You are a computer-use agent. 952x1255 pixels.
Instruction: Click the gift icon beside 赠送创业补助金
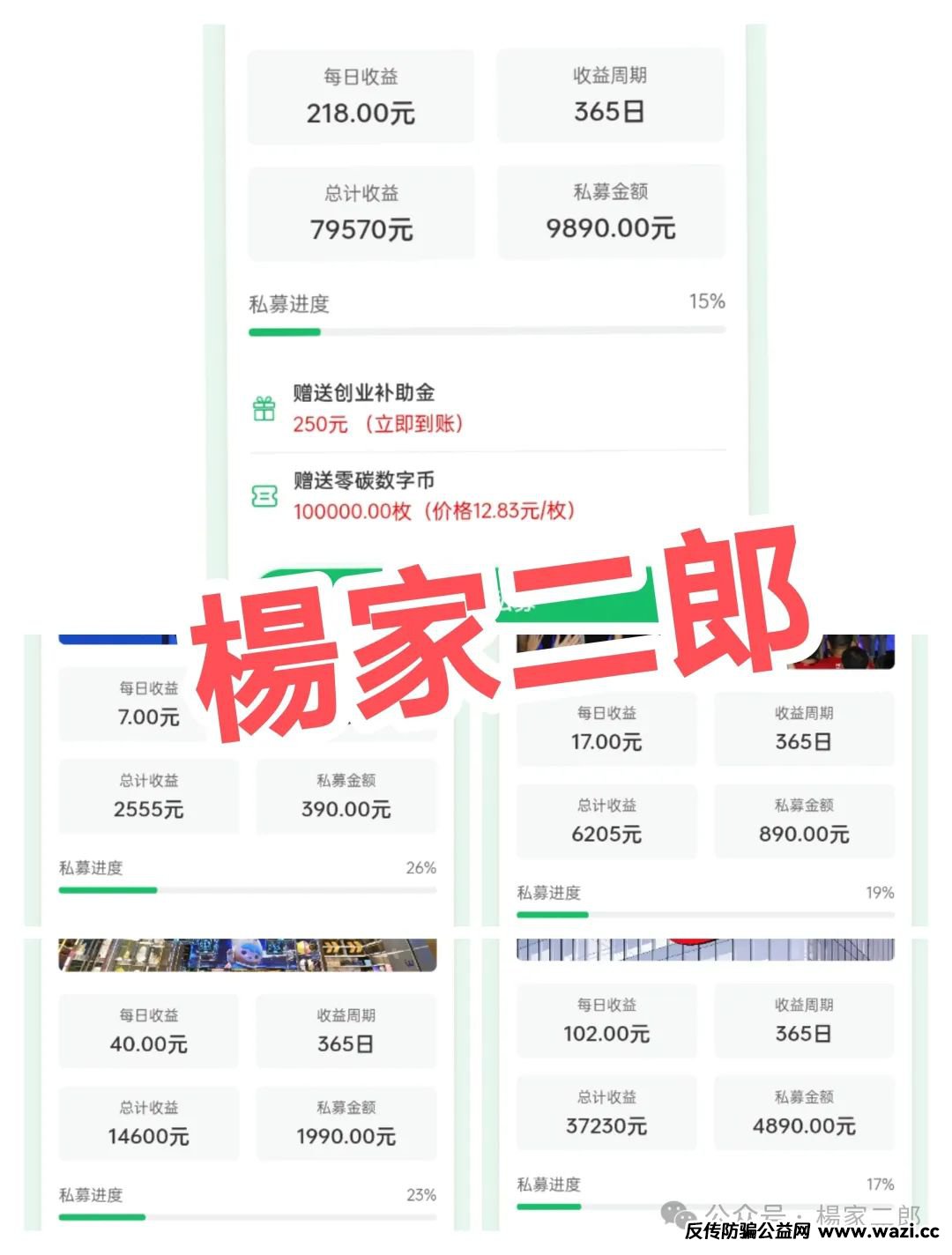click(264, 409)
